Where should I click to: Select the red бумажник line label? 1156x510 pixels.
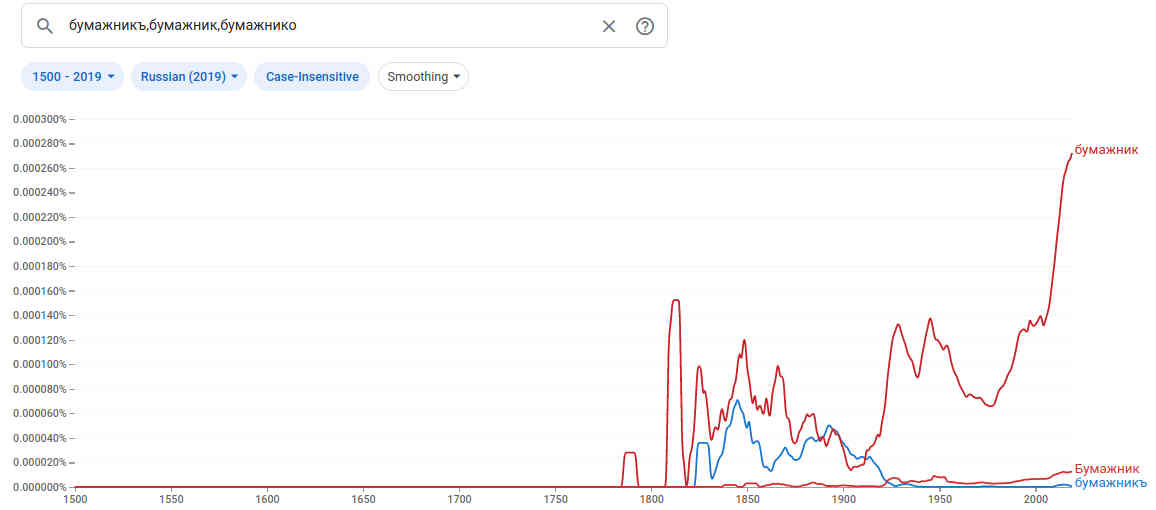(1106, 150)
